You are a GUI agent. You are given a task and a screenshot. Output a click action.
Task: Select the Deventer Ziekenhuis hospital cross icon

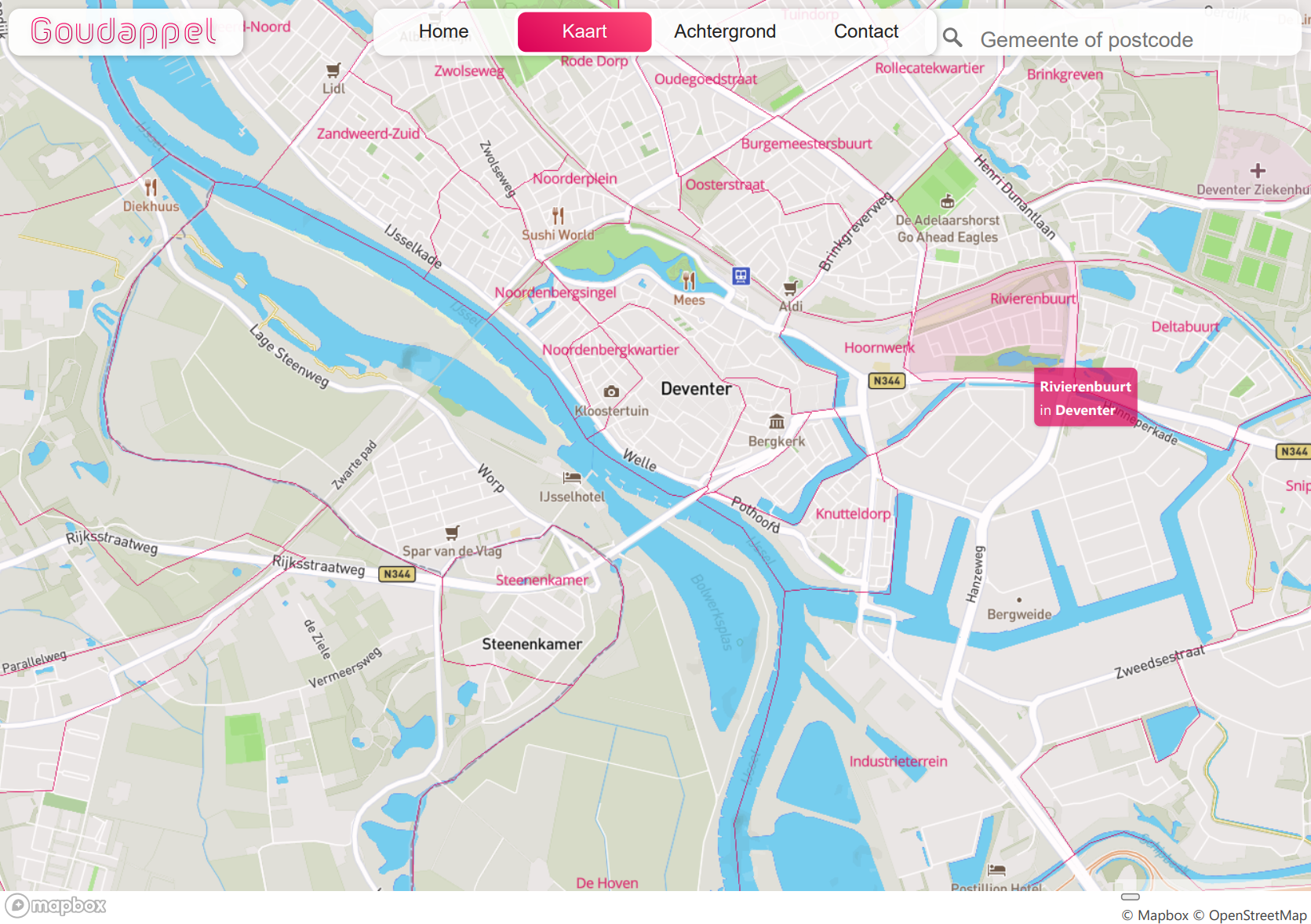(1258, 171)
